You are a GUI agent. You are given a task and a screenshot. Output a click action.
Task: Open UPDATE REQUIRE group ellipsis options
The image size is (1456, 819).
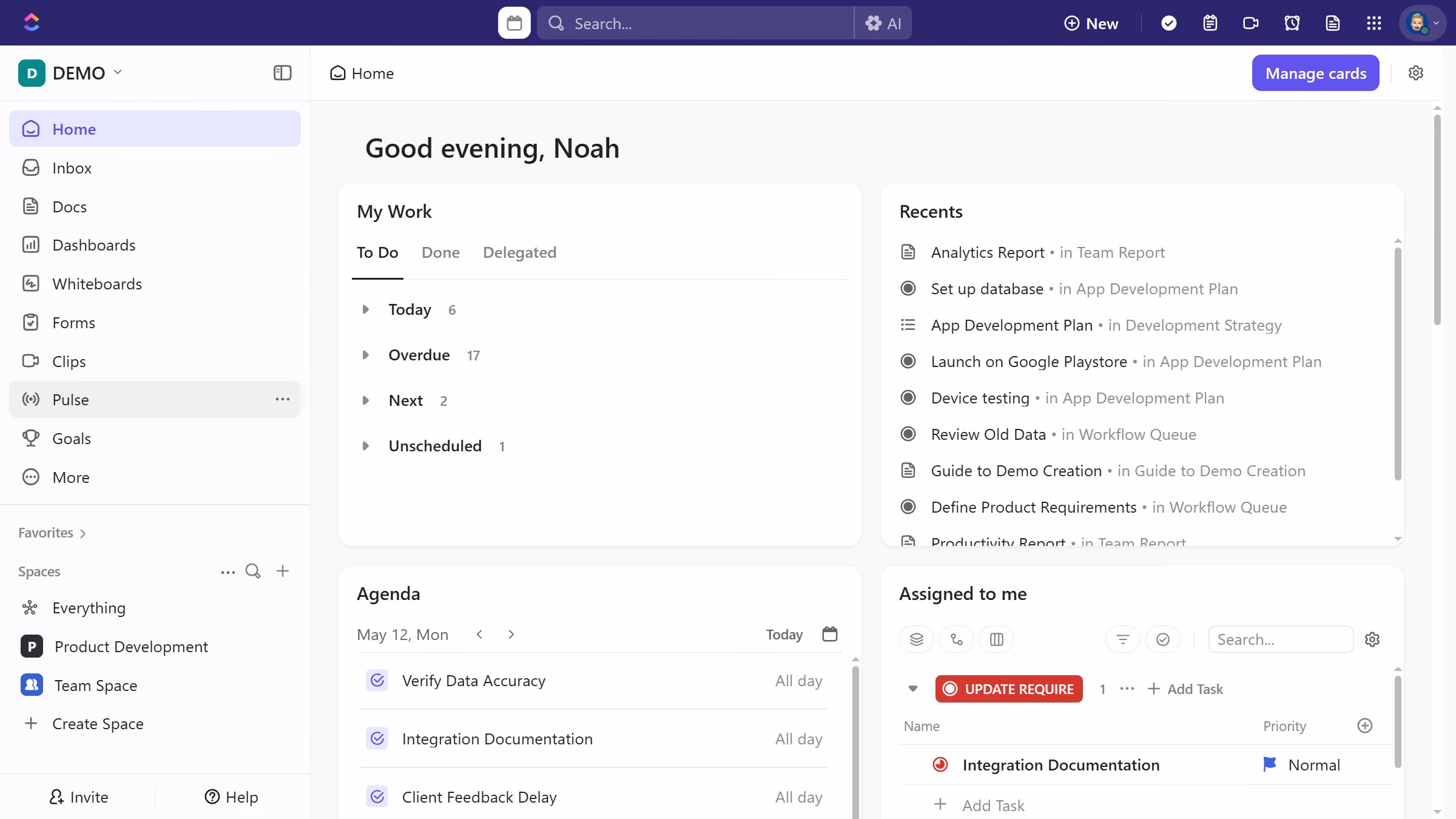click(1127, 689)
